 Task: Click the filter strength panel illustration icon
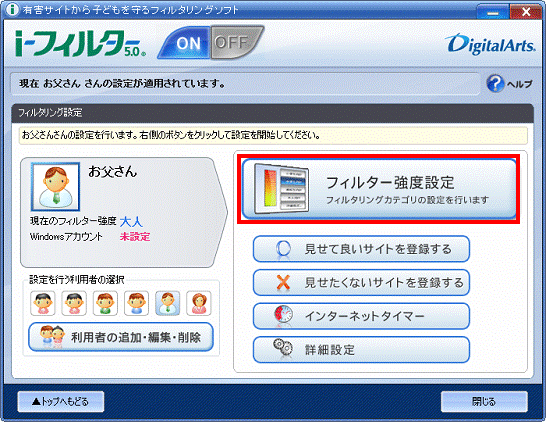point(282,188)
